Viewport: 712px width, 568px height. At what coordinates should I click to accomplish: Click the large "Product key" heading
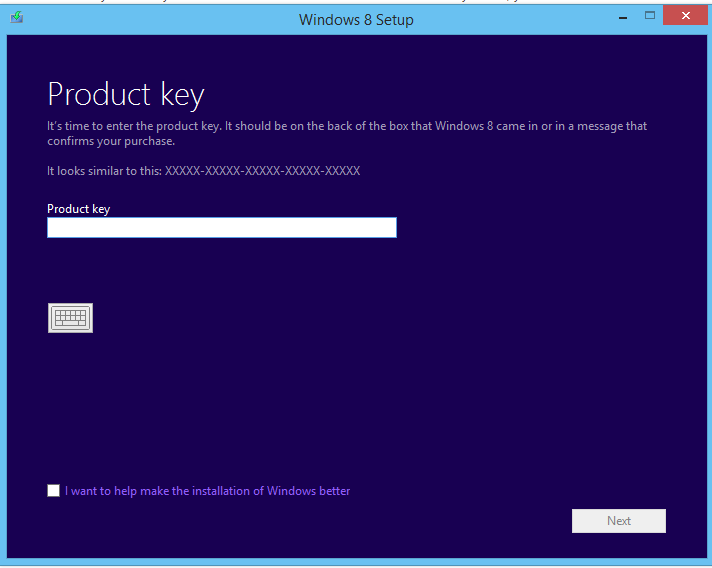click(126, 94)
